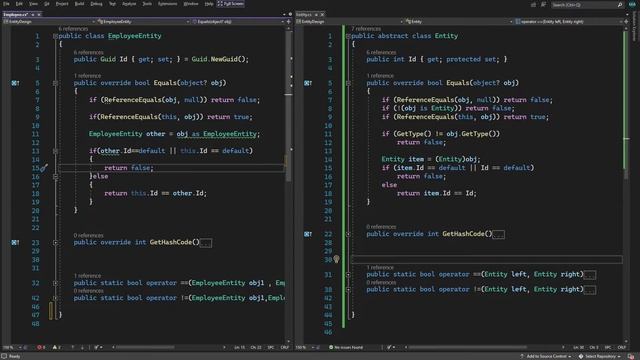Collapse the if block at line 13
Image resolution: width=640 pixels, height=360 pixels.
click(55, 151)
